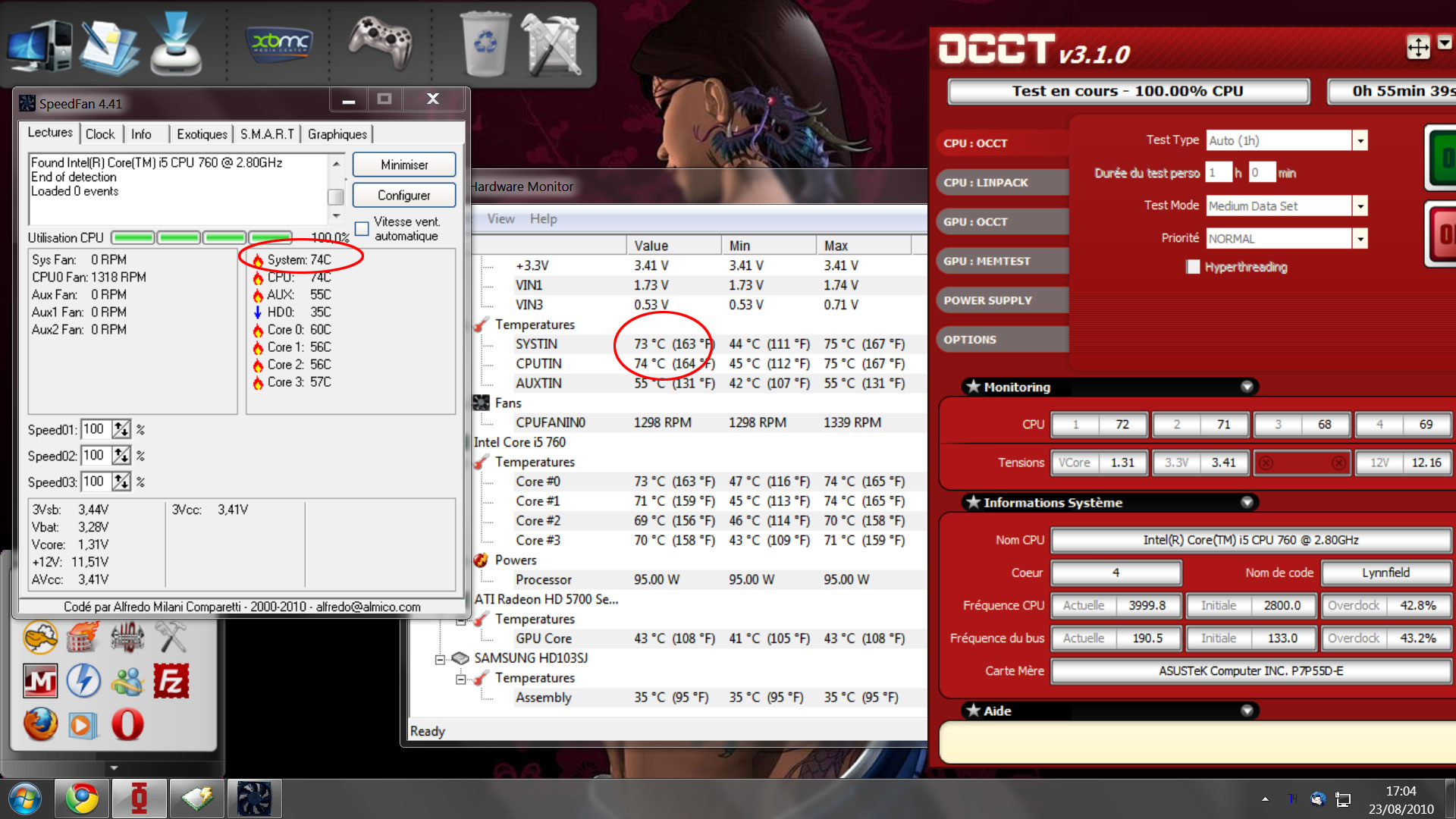Open the Exotiques tab in SpeedFan
This screenshot has height=819, width=1456.
pos(202,134)
